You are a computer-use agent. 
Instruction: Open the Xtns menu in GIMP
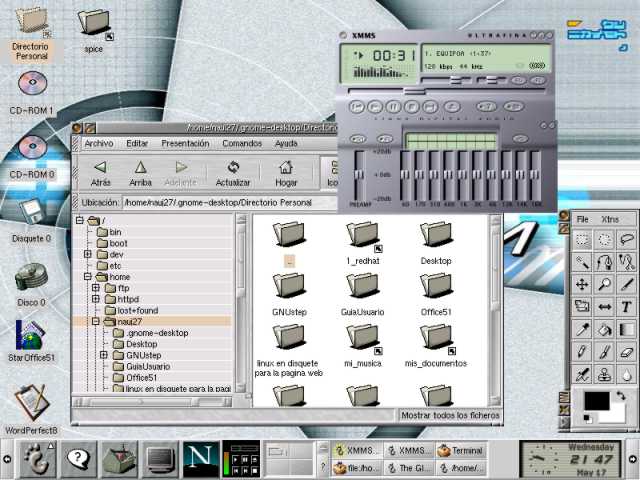[x=610, y=220]
